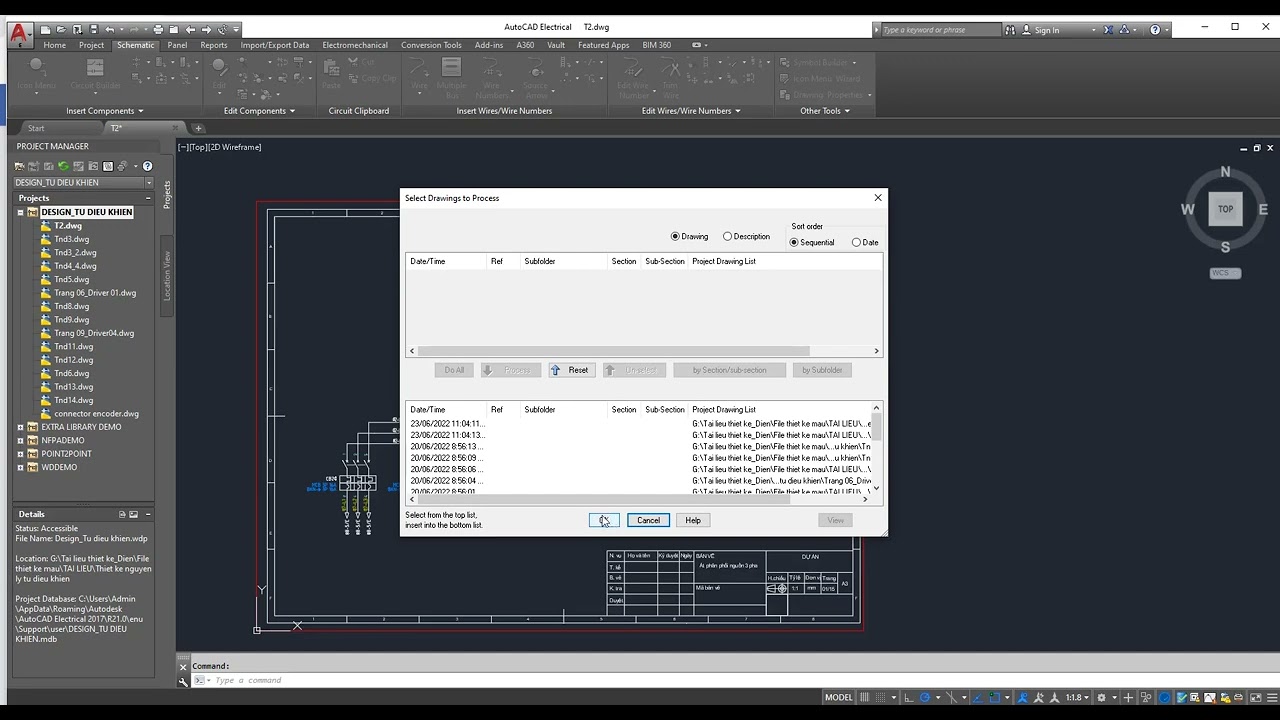The image size is (1280, 720).
Task: Switch to the Panel ribbon tab
Action: click(177, 45)
